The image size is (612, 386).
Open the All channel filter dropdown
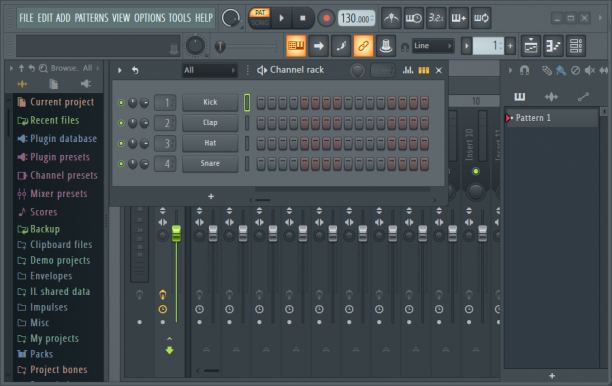(210, 70)
